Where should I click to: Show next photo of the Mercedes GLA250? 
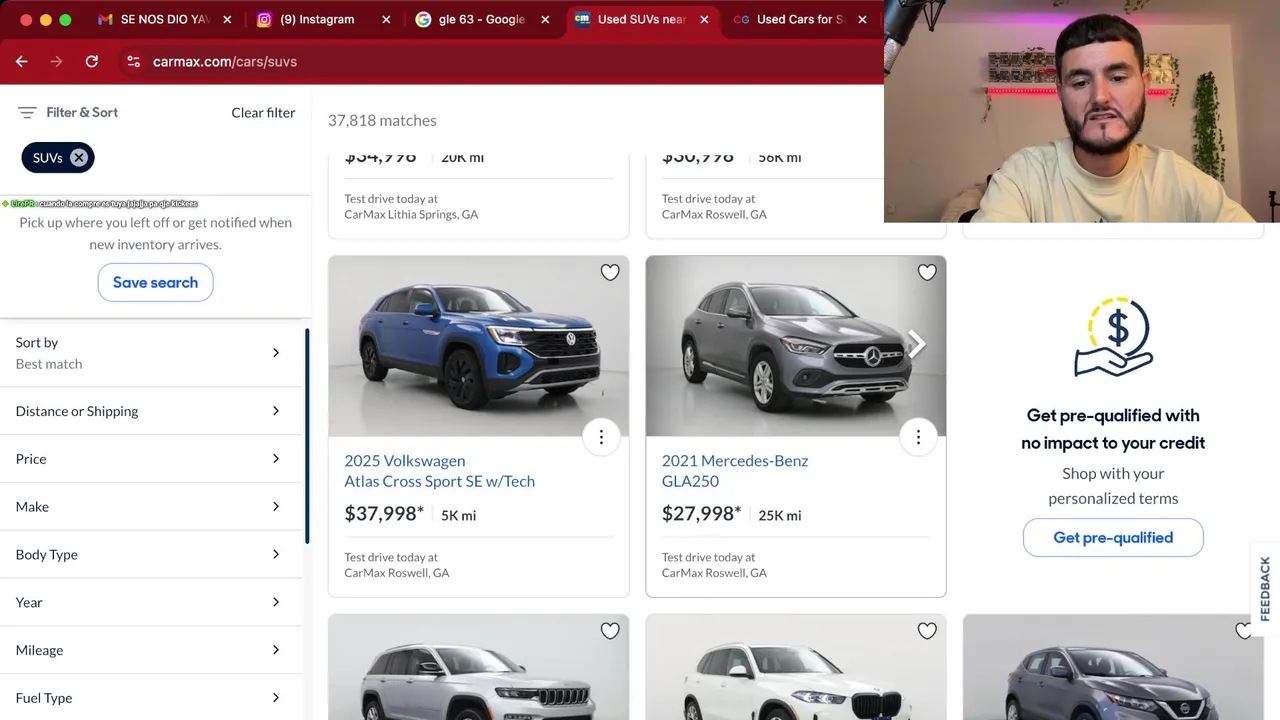916,345
